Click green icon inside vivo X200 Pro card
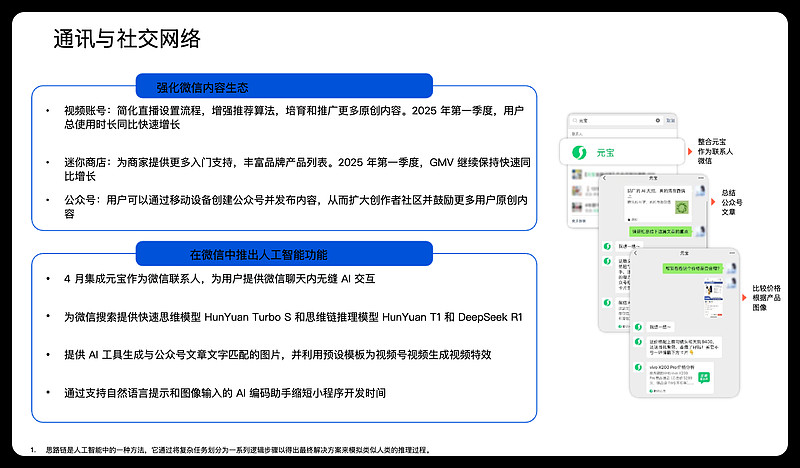The width and height of the screenshot is (800, 468). click(704, 378)
